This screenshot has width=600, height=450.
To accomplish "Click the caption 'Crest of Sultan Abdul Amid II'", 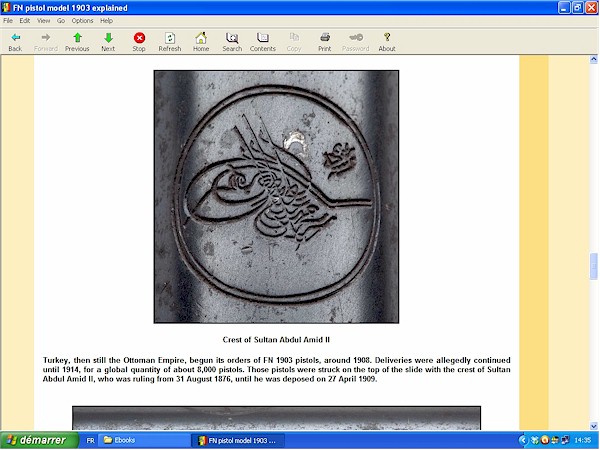I will pyautogui.click(x=276, y=340).
